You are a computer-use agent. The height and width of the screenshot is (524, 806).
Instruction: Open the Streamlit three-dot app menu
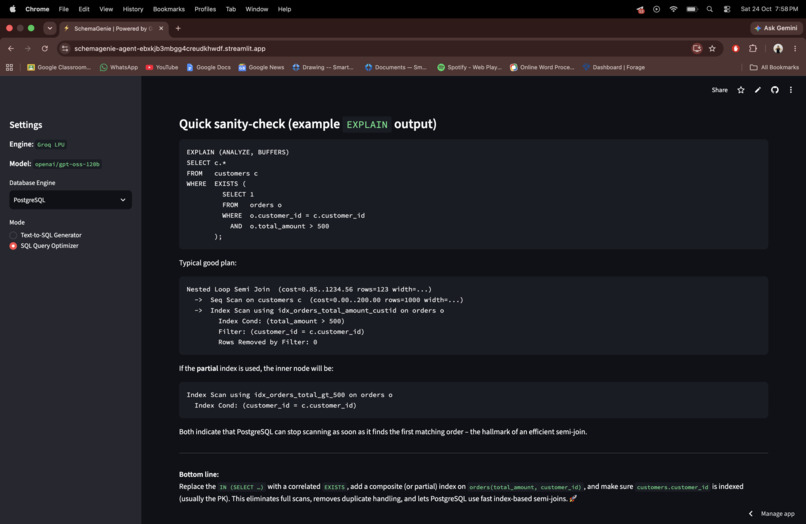click(x=791, y=90)
